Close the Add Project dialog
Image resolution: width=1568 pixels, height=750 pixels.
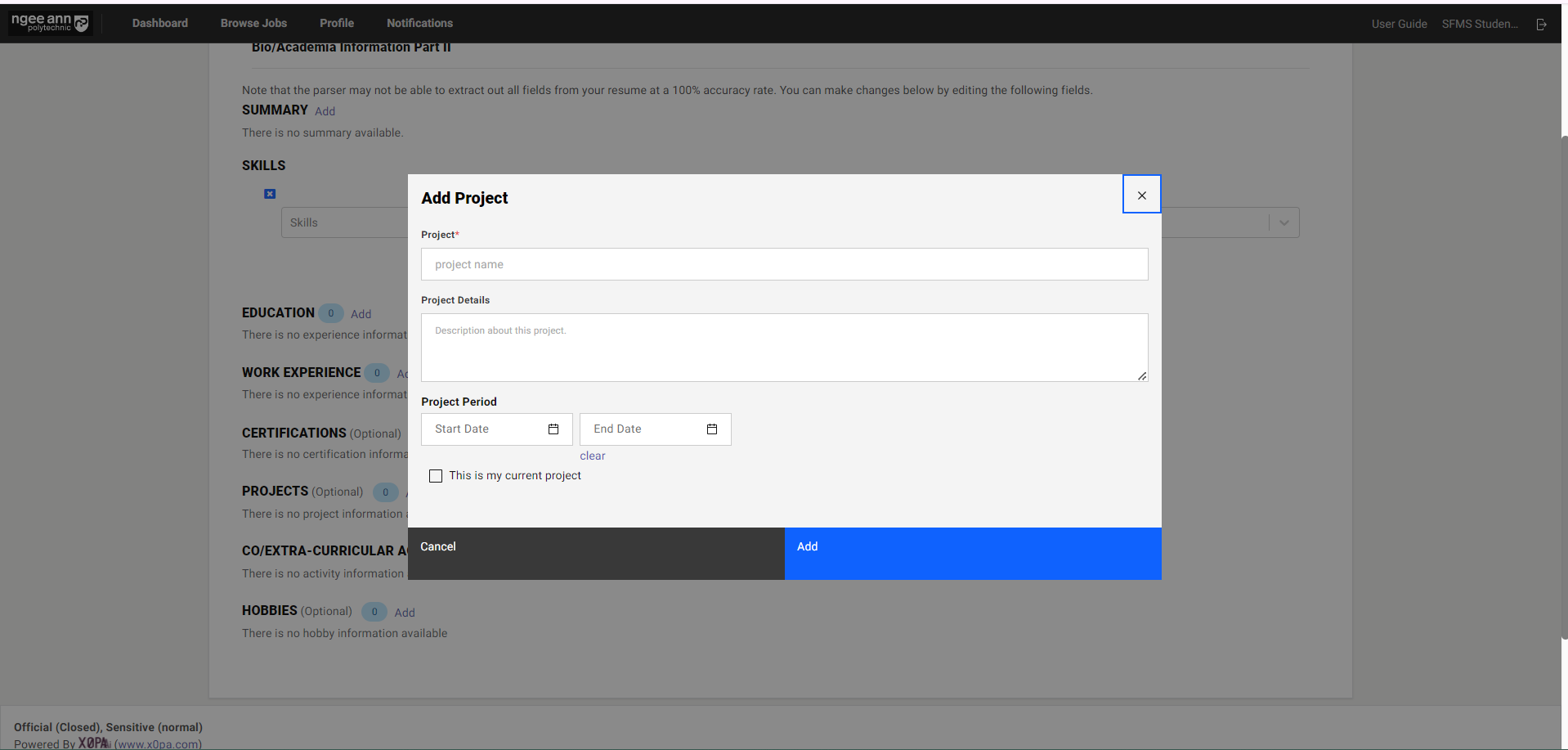tap(1141, 195)
